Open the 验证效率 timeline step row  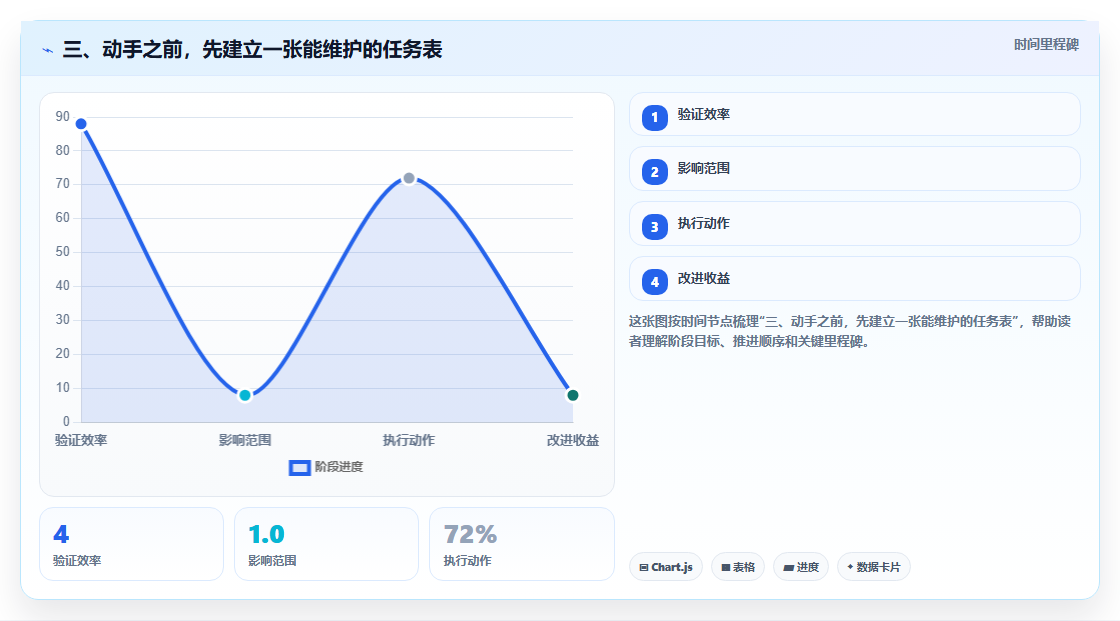(x=854, y=114)
